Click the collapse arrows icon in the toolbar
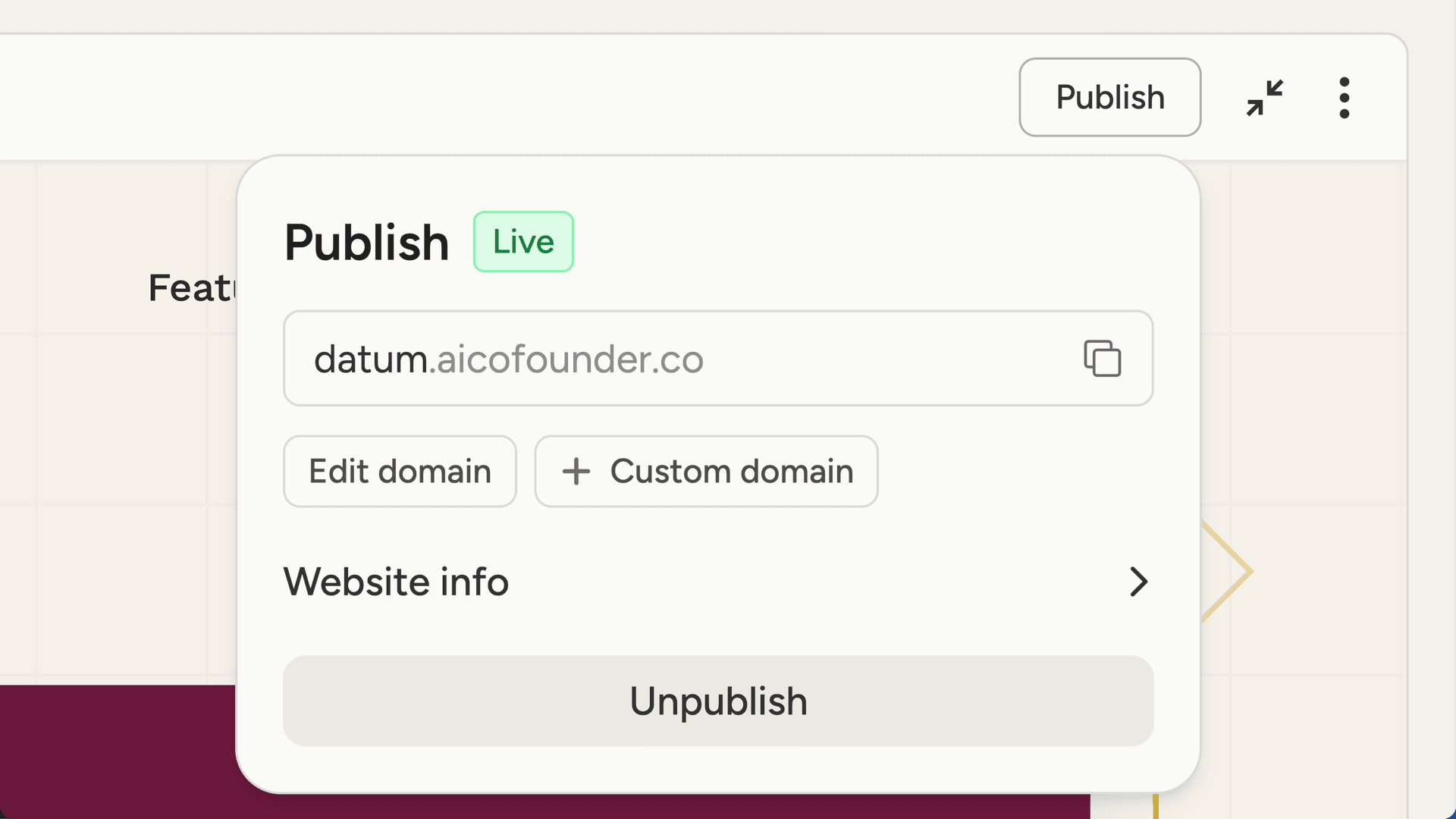This screenshot has width=1456, height=819. 1265,97
